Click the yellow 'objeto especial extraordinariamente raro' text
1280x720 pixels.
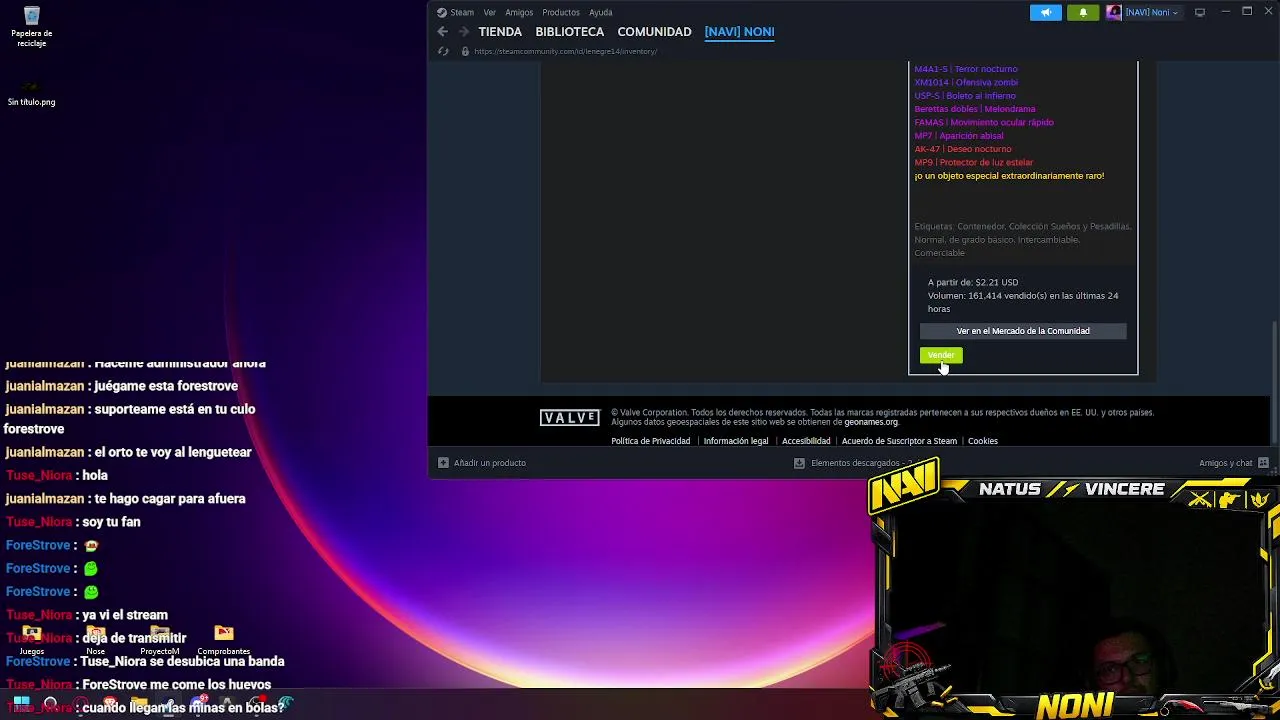coord(1009,176)
